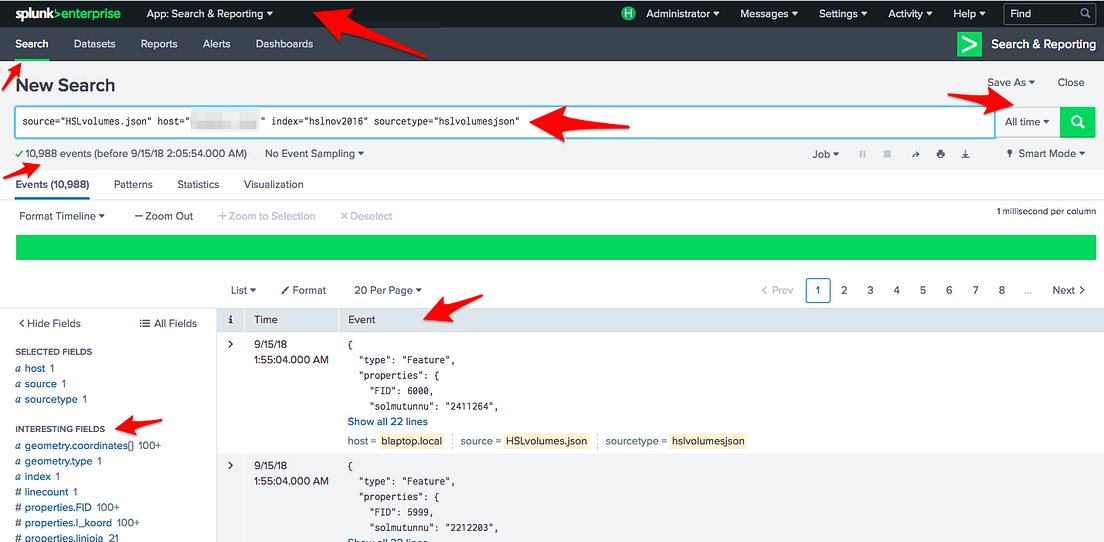
Task: Select the source field in Selected Fields
Action: click(x=40, y=384)
